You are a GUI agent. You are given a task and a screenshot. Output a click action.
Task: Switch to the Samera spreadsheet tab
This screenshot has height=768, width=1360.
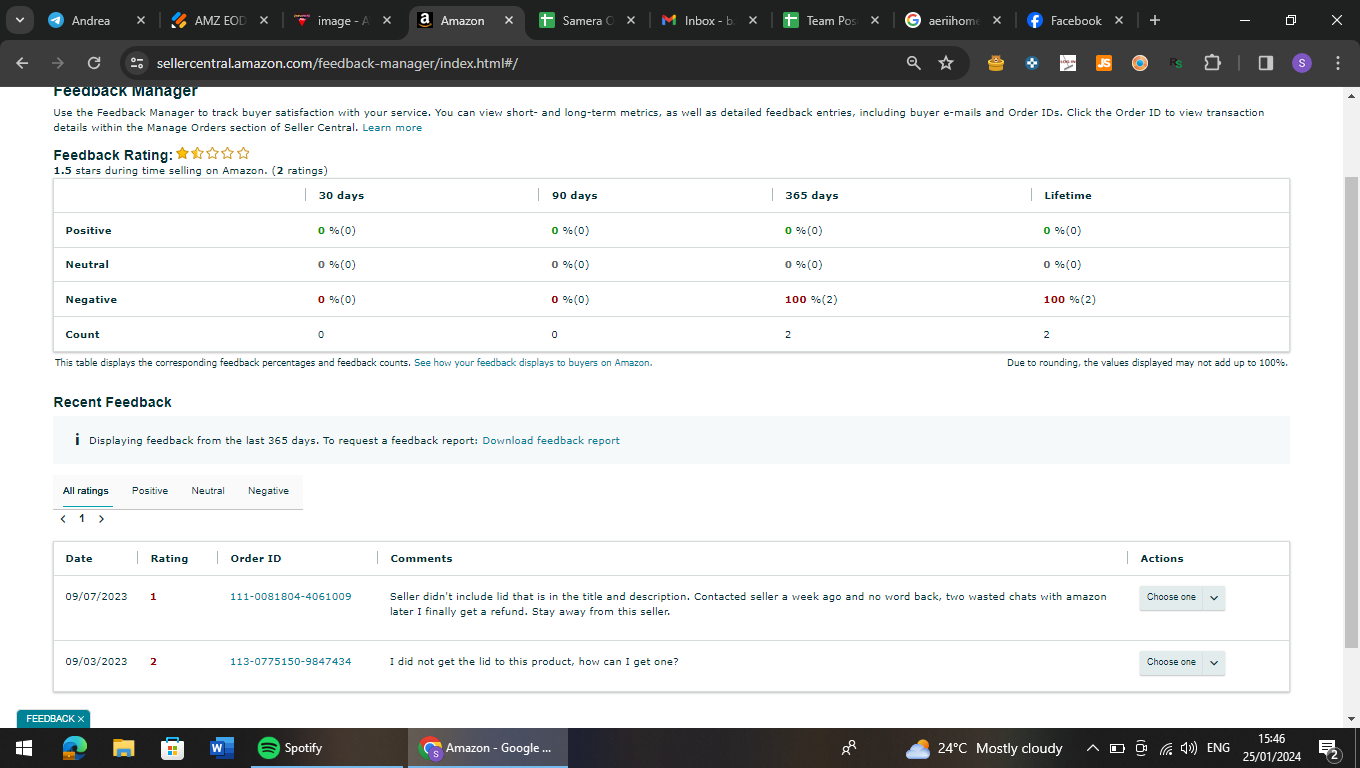click(589, 20)
